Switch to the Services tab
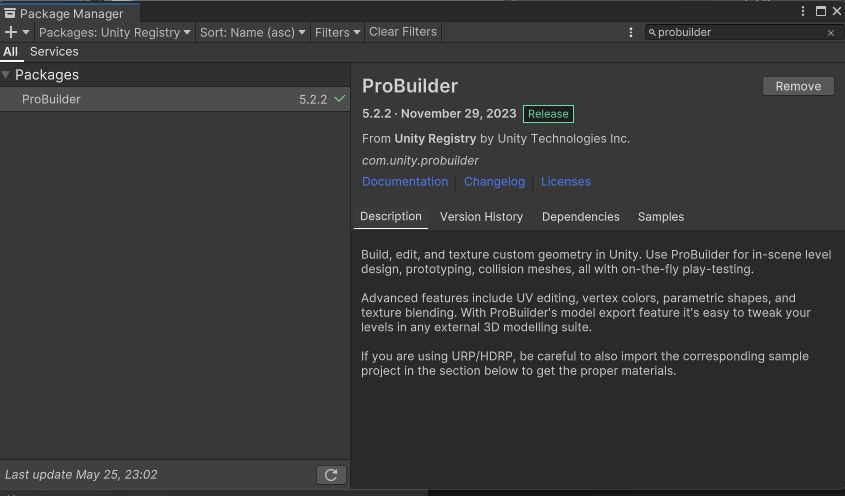This screenshot has height=496, width=845. 54,52
